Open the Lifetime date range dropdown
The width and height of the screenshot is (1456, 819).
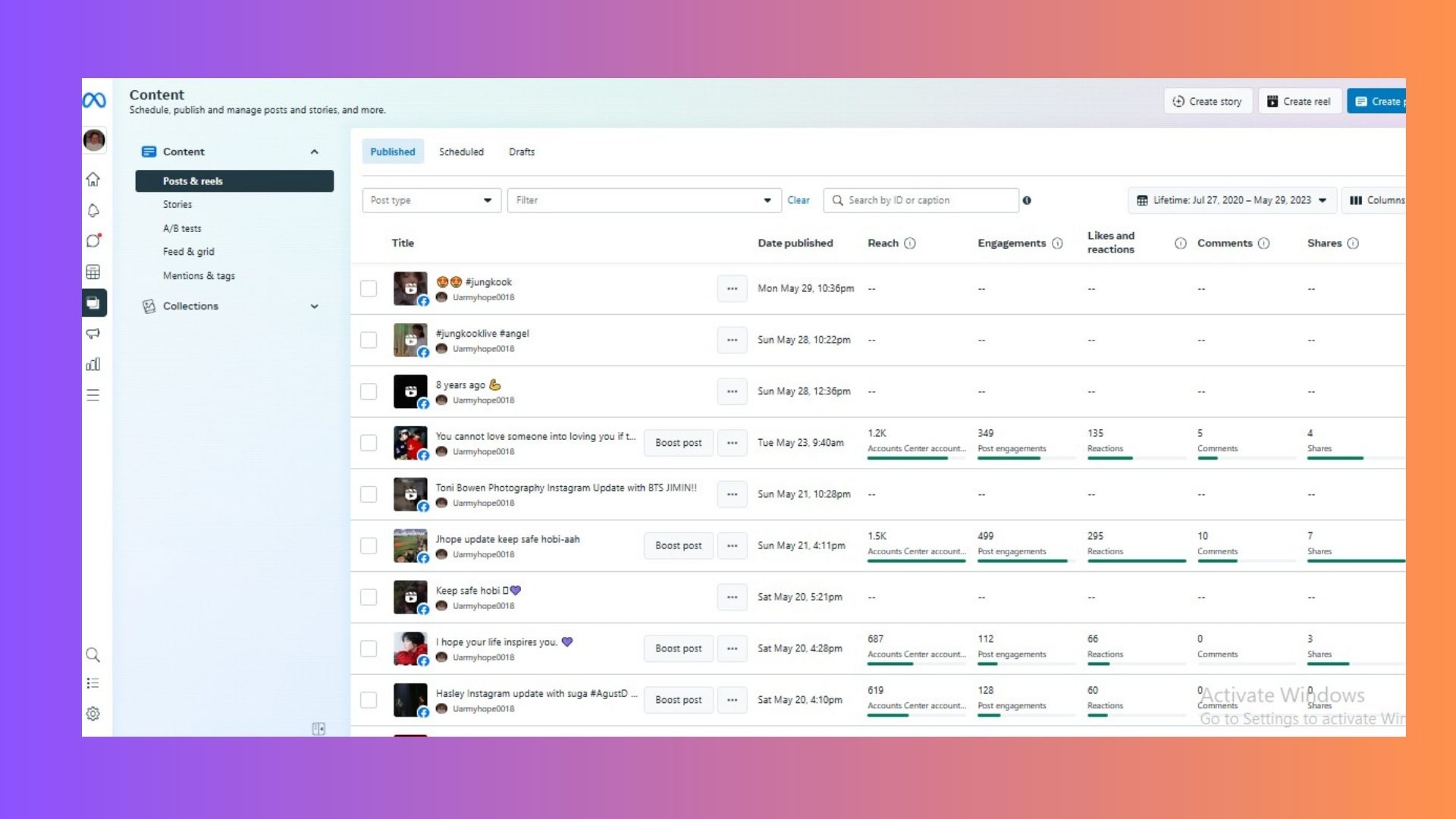pos(1232,200)
